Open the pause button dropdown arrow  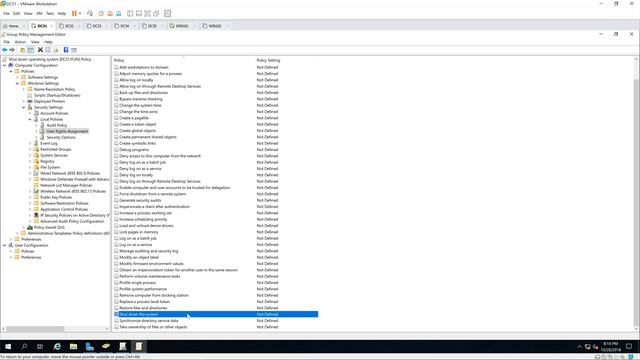(x=80, y=13)
